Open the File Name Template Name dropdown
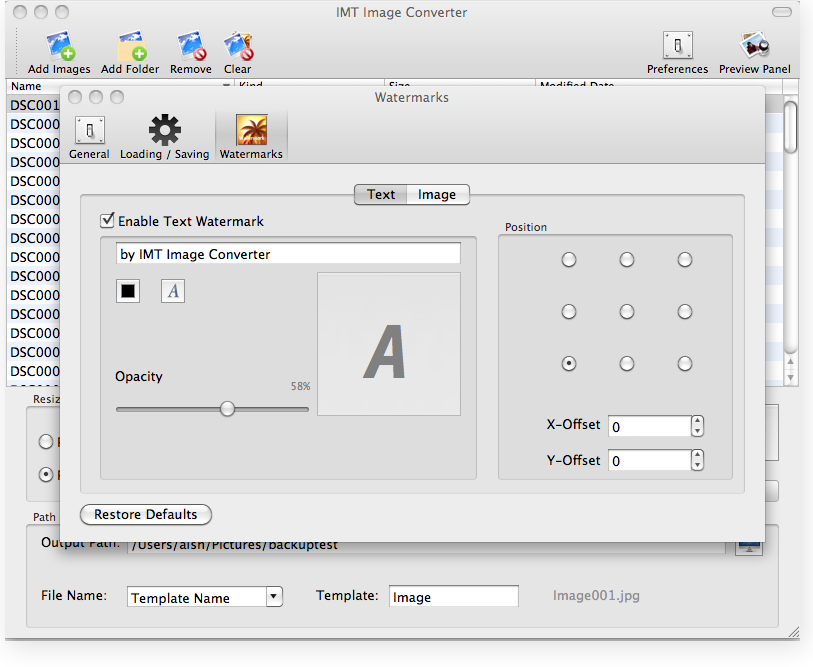Viewport: 813px width, 667px height. tap(205, 597)
